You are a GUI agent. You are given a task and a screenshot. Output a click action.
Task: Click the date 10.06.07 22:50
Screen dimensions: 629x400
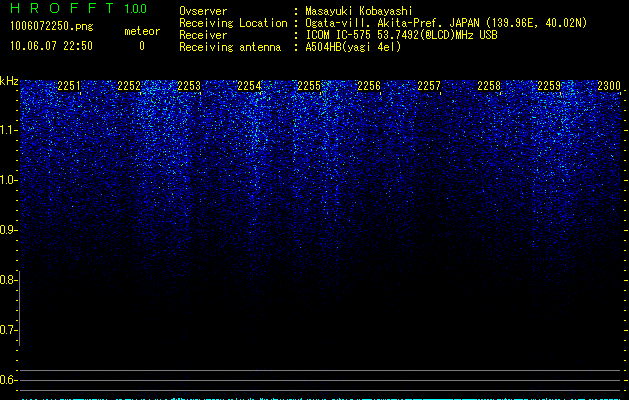click(x=51, y=46)
